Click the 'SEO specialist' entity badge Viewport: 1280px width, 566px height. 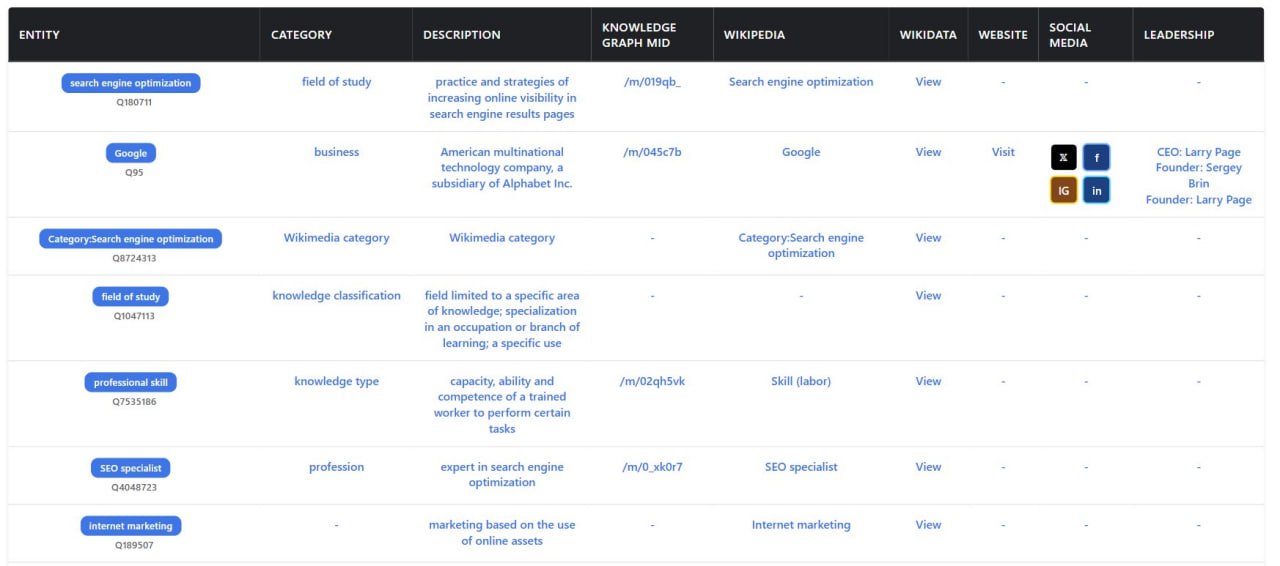click(130, 468)
